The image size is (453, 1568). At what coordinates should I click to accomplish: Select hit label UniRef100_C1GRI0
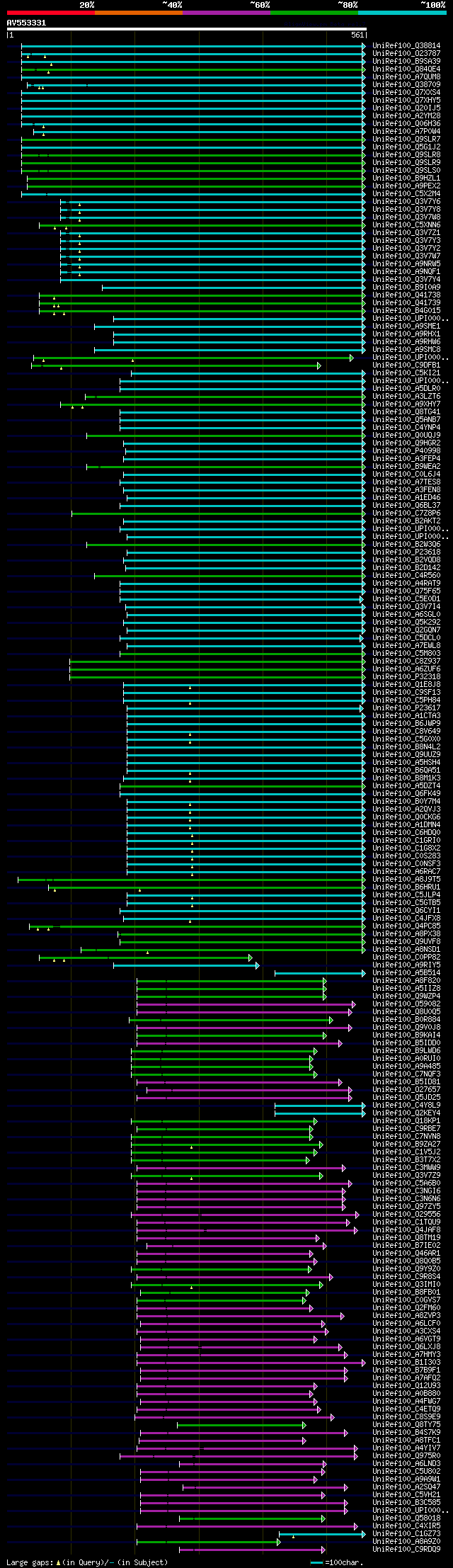point(406,841)
